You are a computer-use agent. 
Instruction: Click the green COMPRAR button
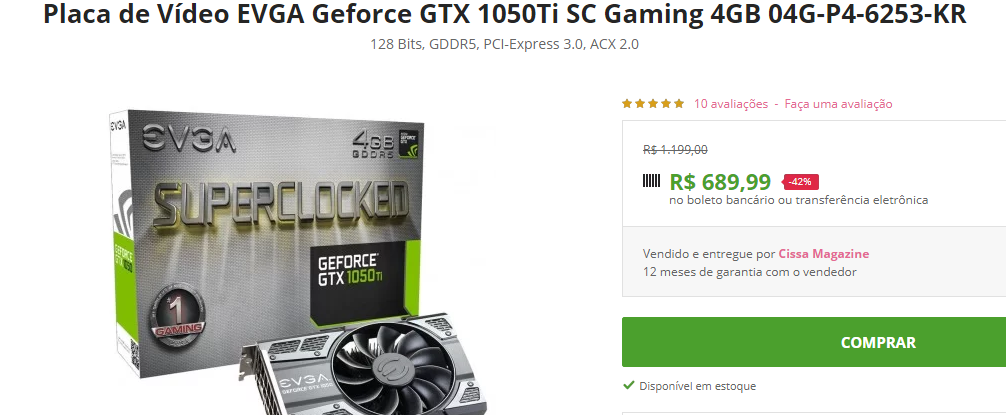click(814, 342)
